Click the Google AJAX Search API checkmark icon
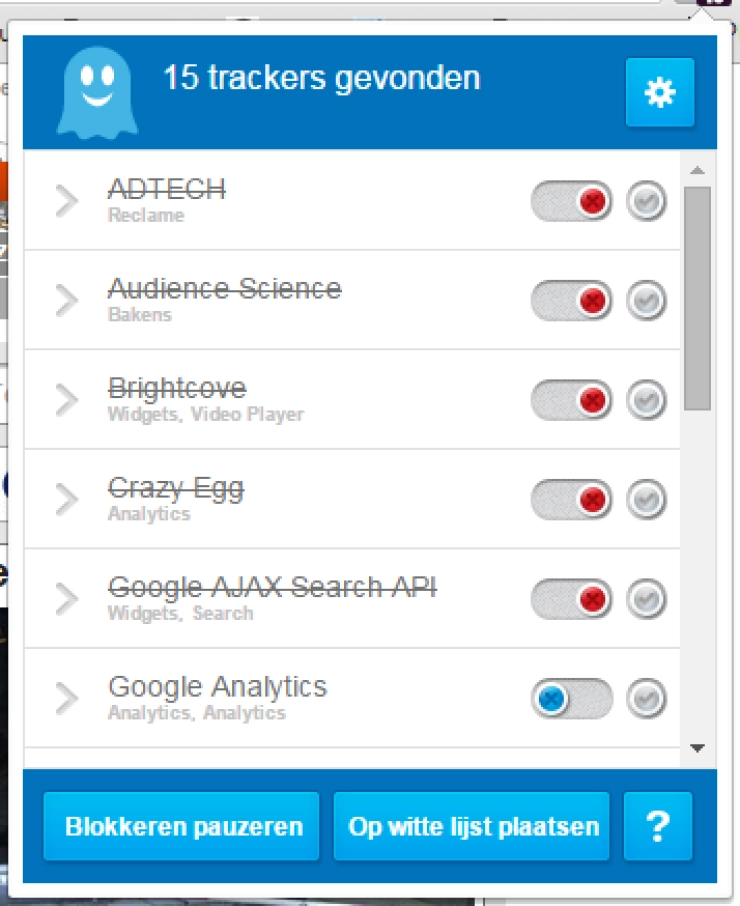Image resolution: width=740 pixels, height=906 pixels. coord(647,600)
